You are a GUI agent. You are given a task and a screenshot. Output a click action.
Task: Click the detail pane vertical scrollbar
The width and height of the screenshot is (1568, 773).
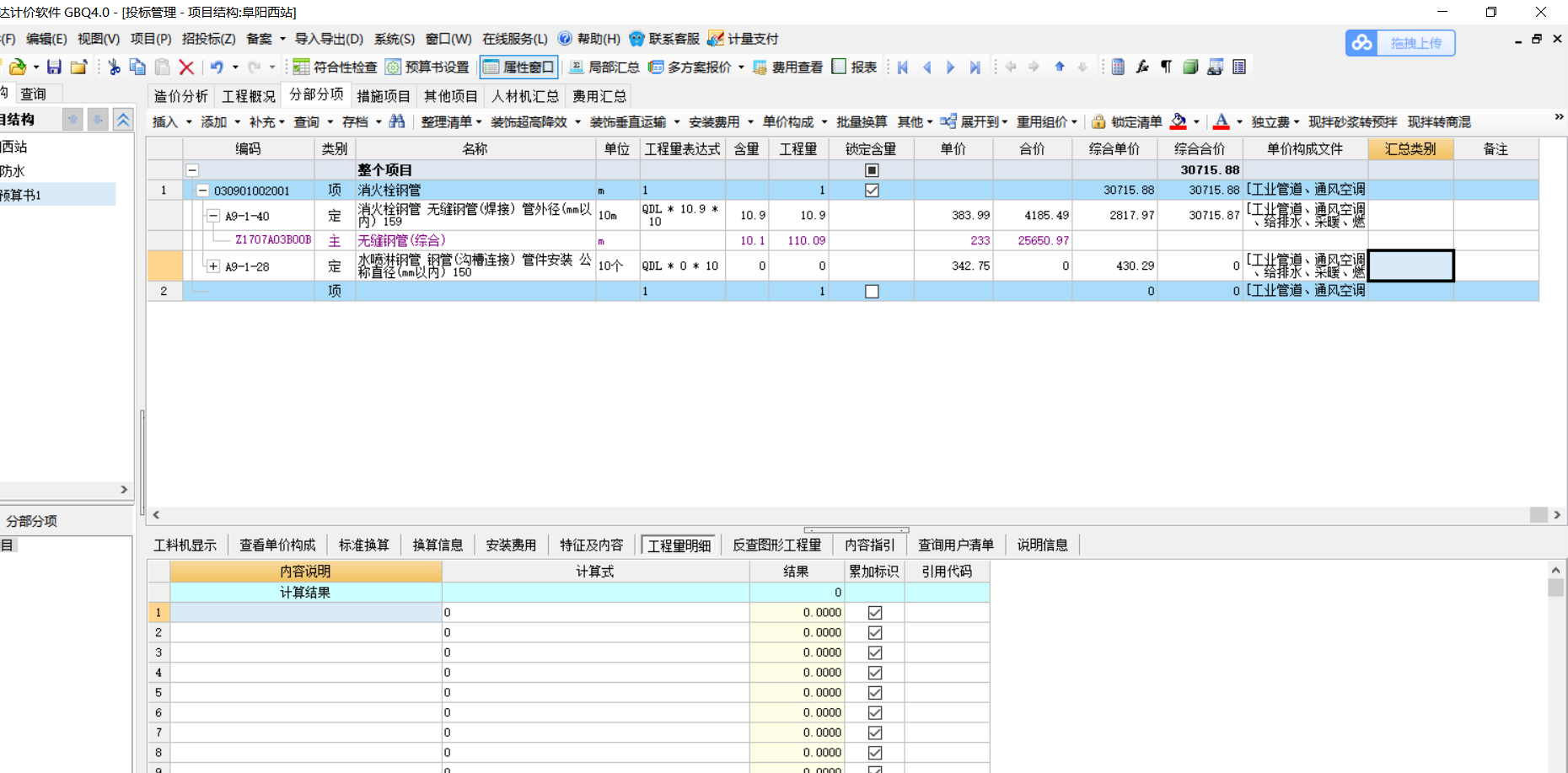pos(1556,666)
